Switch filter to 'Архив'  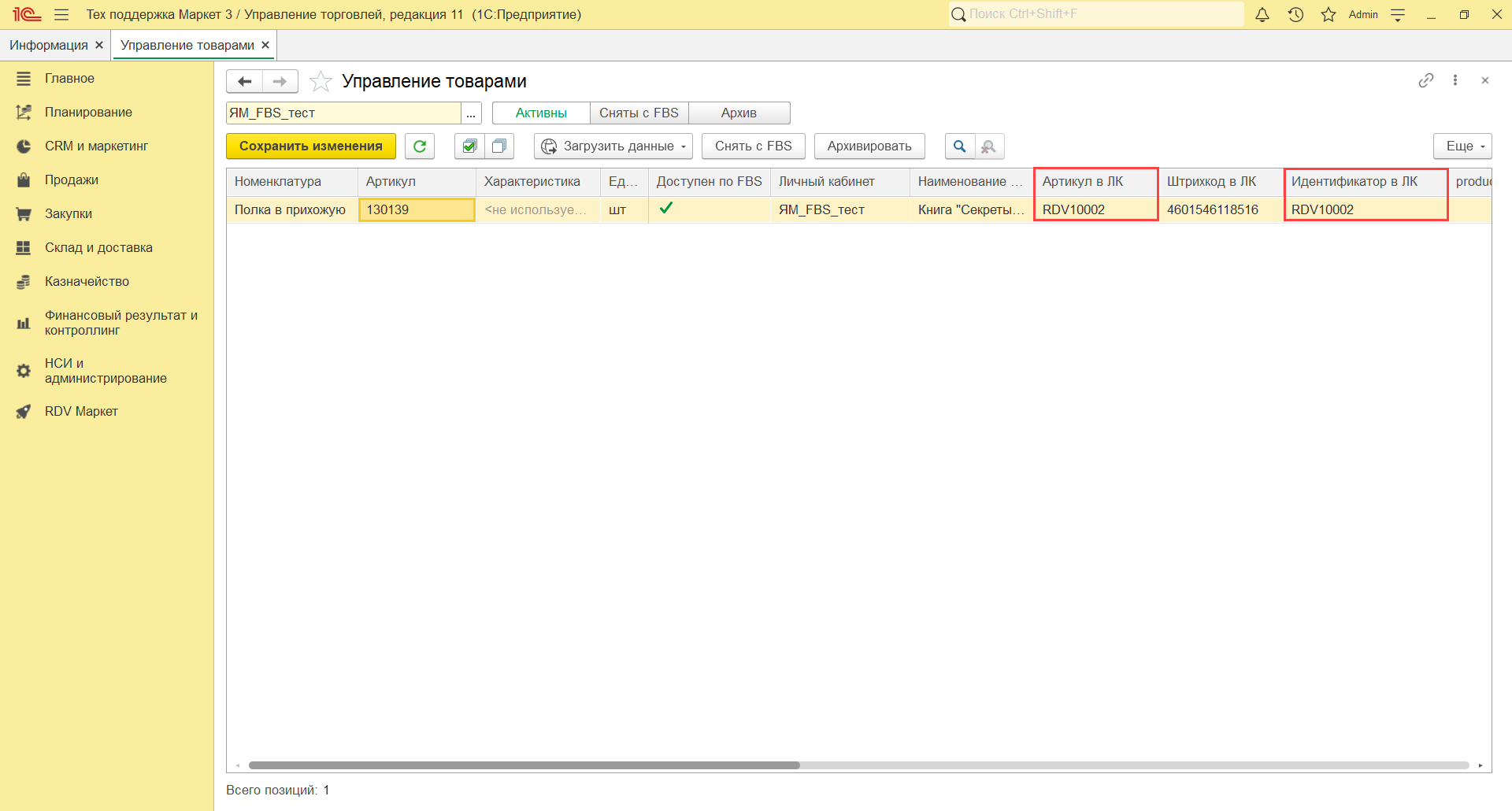click(x=739, y=113)
